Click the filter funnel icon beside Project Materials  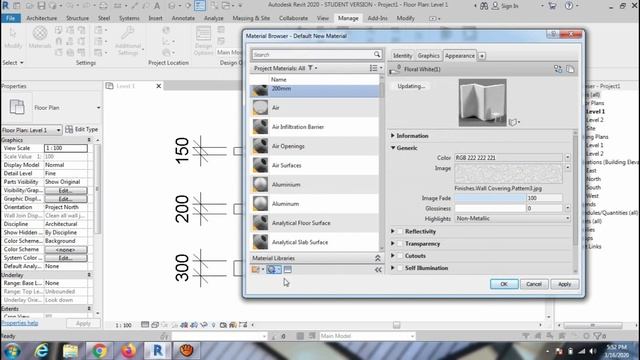click(311, 68)
